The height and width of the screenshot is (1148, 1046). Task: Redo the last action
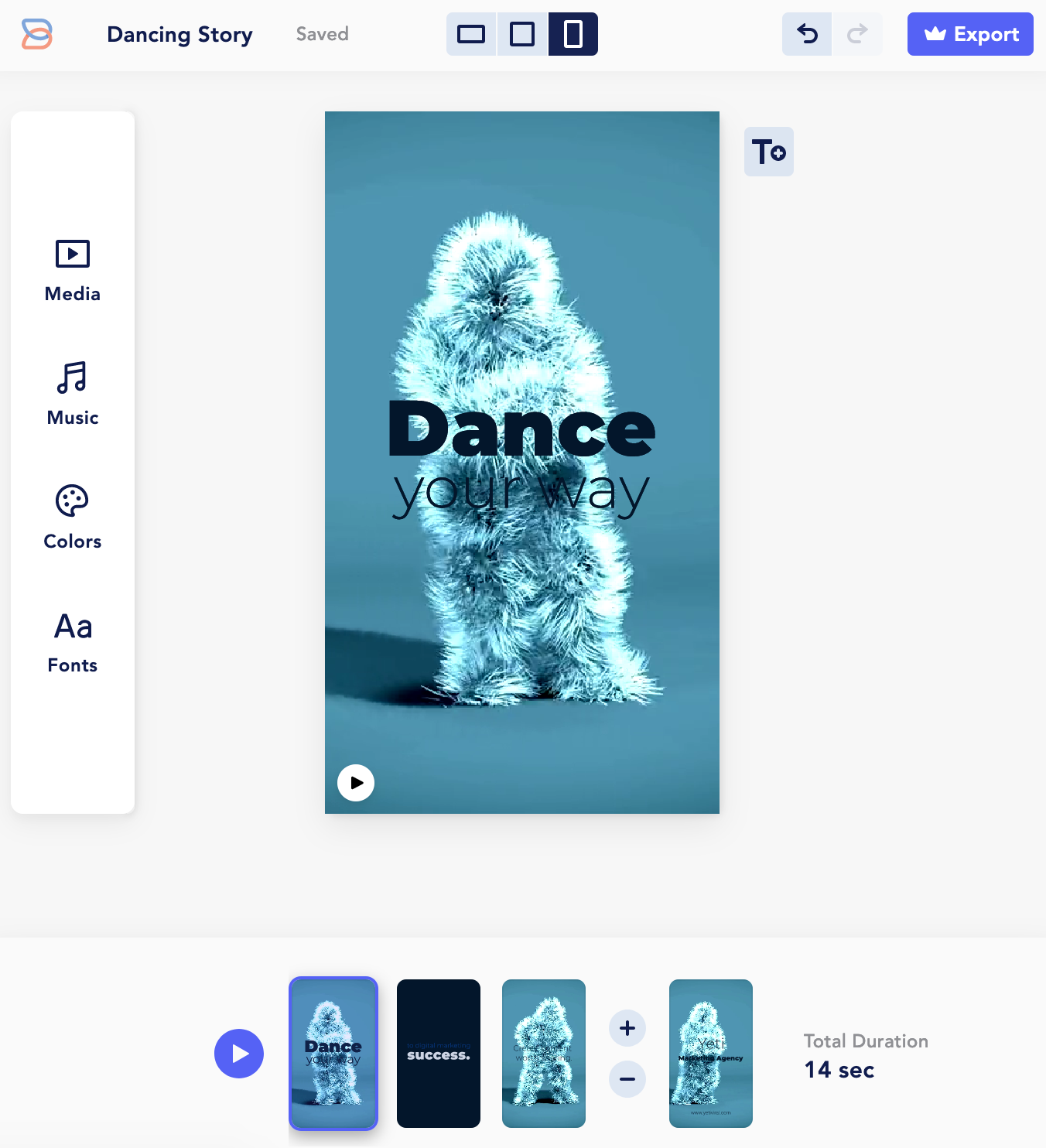coord(857,34)
